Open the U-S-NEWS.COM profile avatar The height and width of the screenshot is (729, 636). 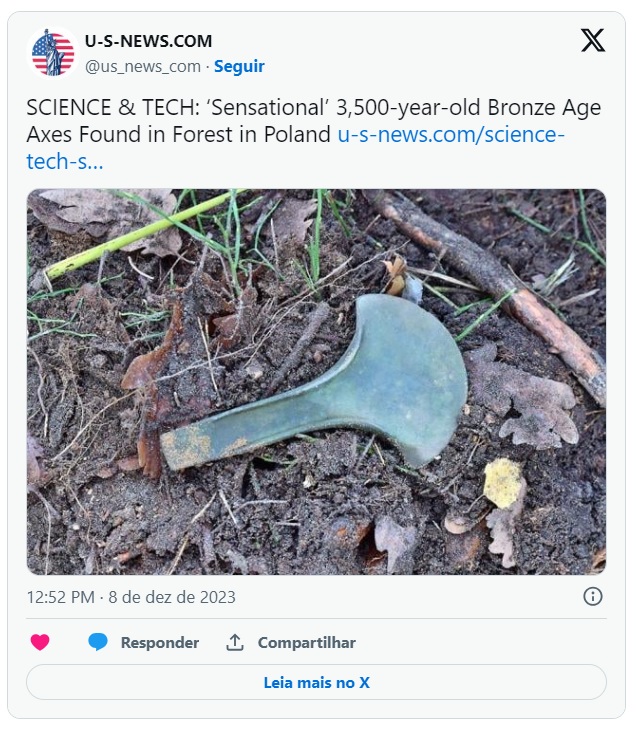coord(53,53)
